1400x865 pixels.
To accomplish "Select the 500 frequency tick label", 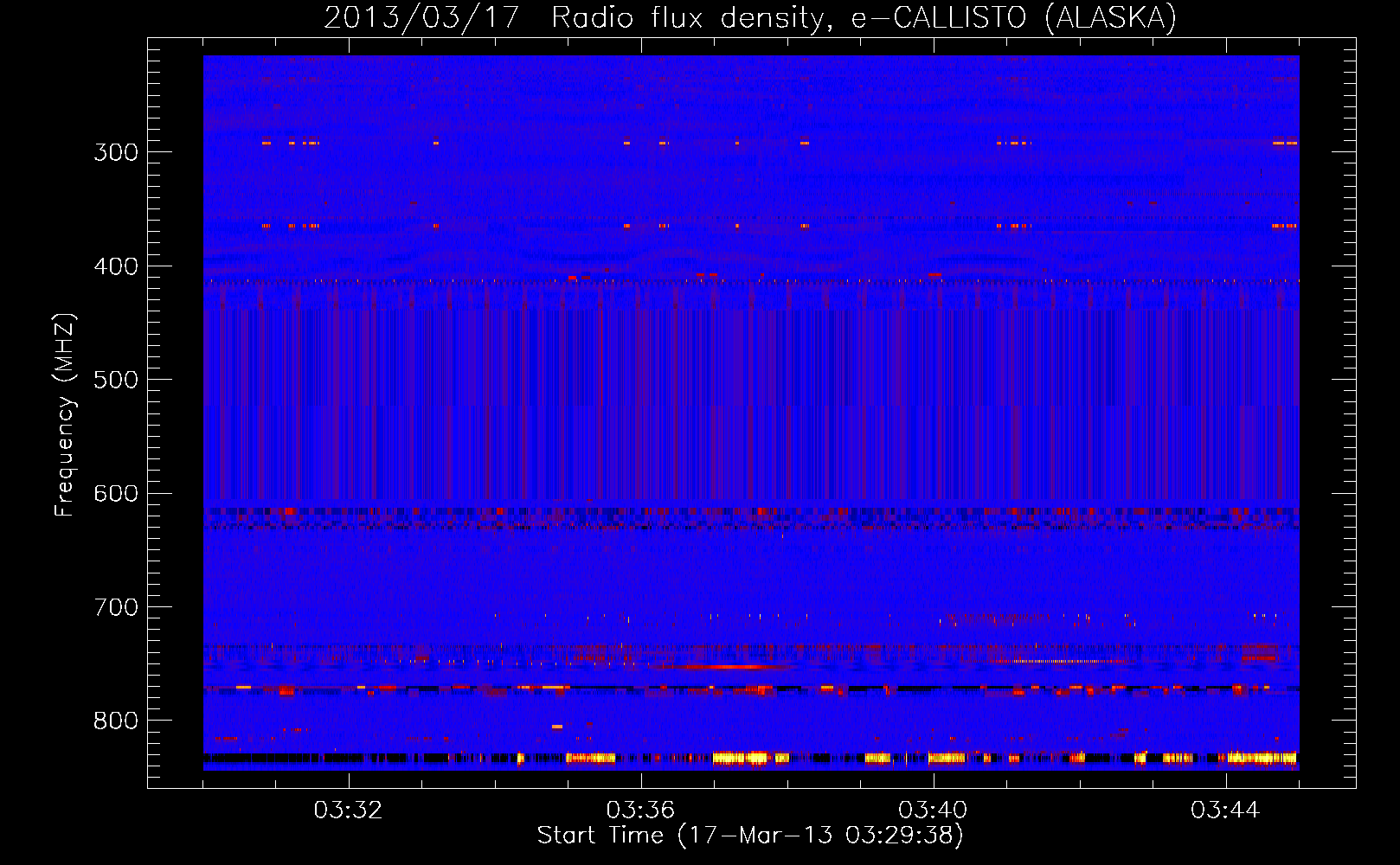I will click(x=116, y=380).
